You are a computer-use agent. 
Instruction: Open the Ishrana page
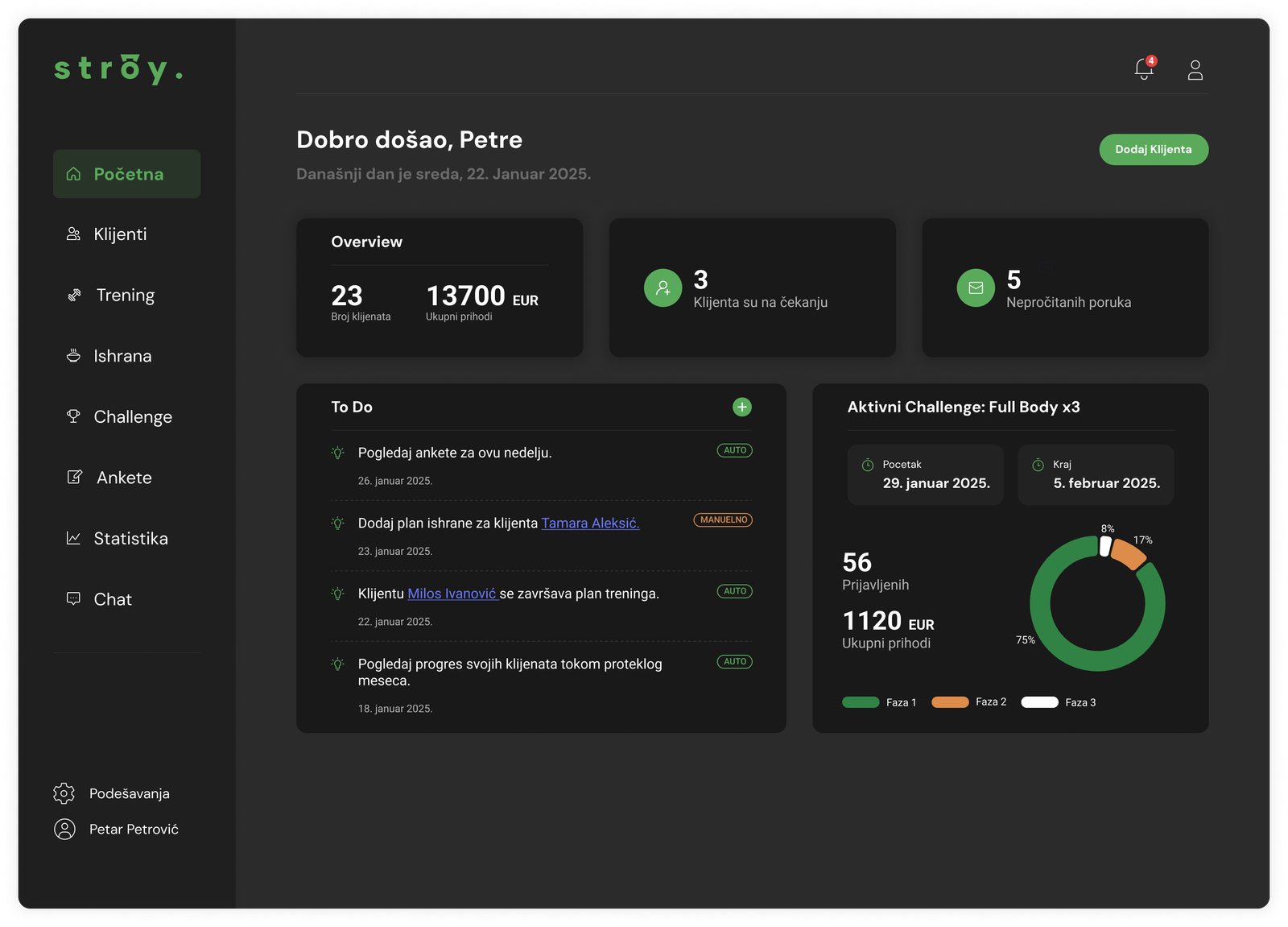coord(122,356)
